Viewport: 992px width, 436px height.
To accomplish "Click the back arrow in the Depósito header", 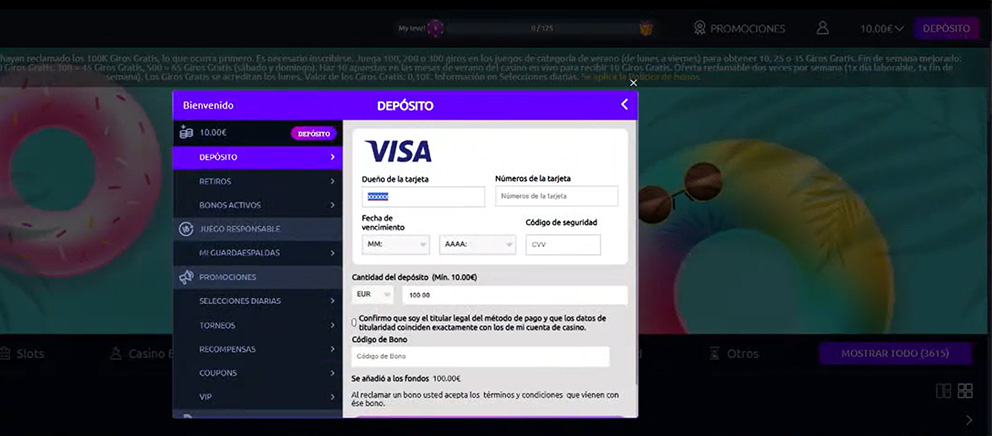I will pos(624,104).
